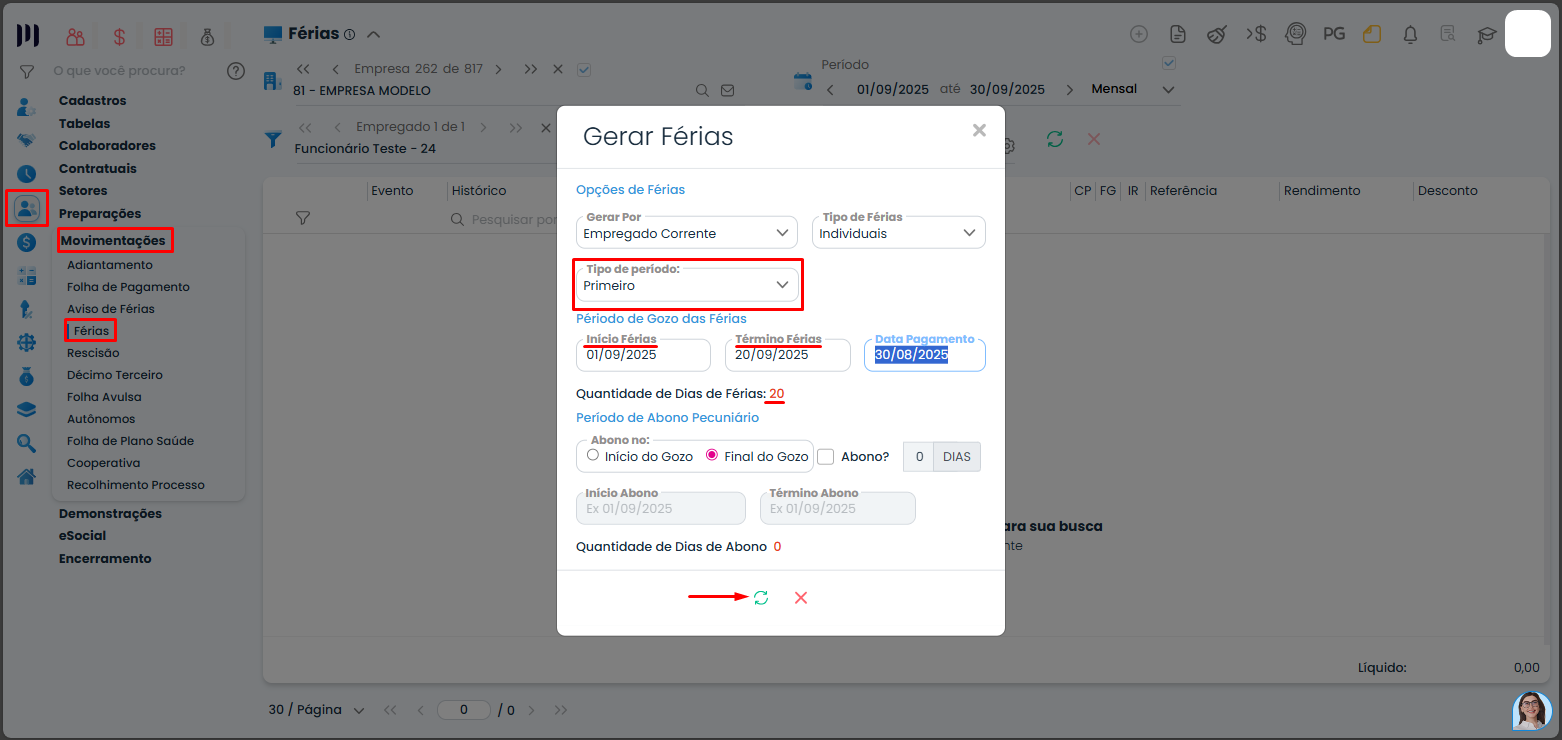Select the Final do Gozo radio option
The width and height of the screenshot is (1562, 740).
(712, 455)
